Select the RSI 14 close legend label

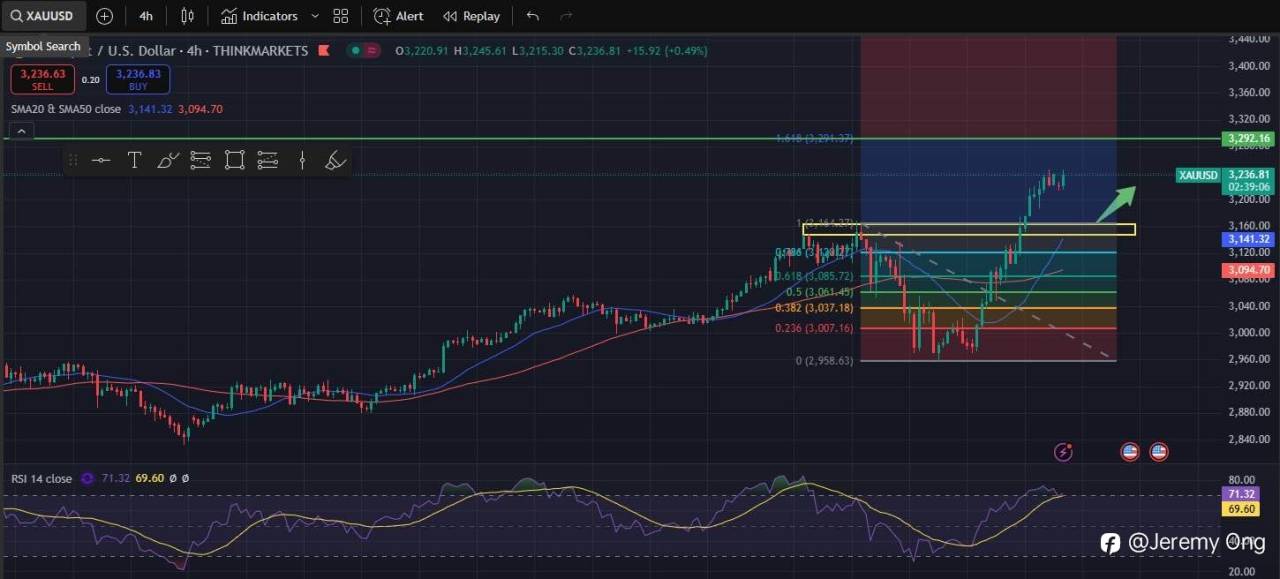coord(41,479)
